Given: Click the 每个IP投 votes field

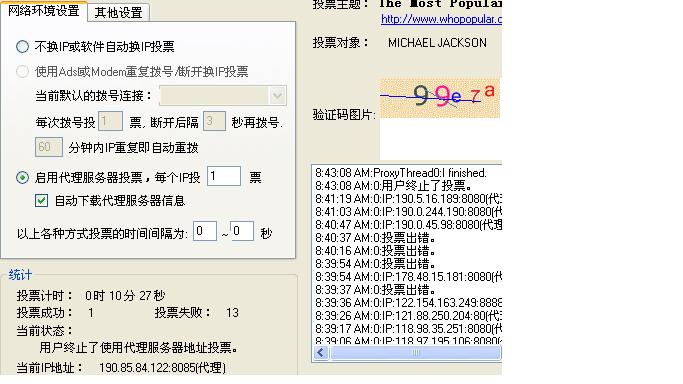Looking at the screenshot, I should pos(223,176).
